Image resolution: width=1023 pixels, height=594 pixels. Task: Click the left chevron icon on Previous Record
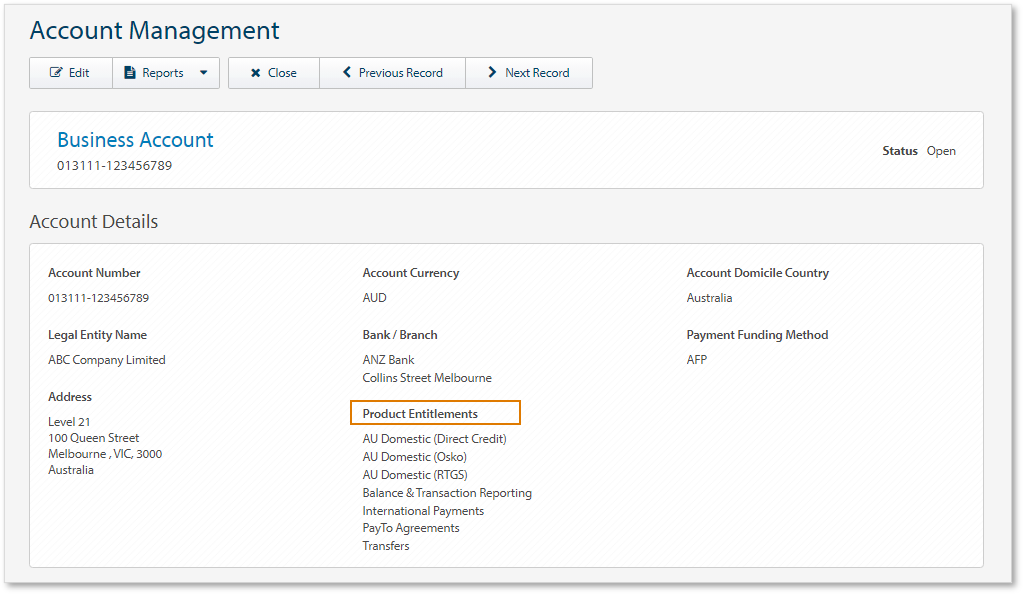[x=347, y=72]
